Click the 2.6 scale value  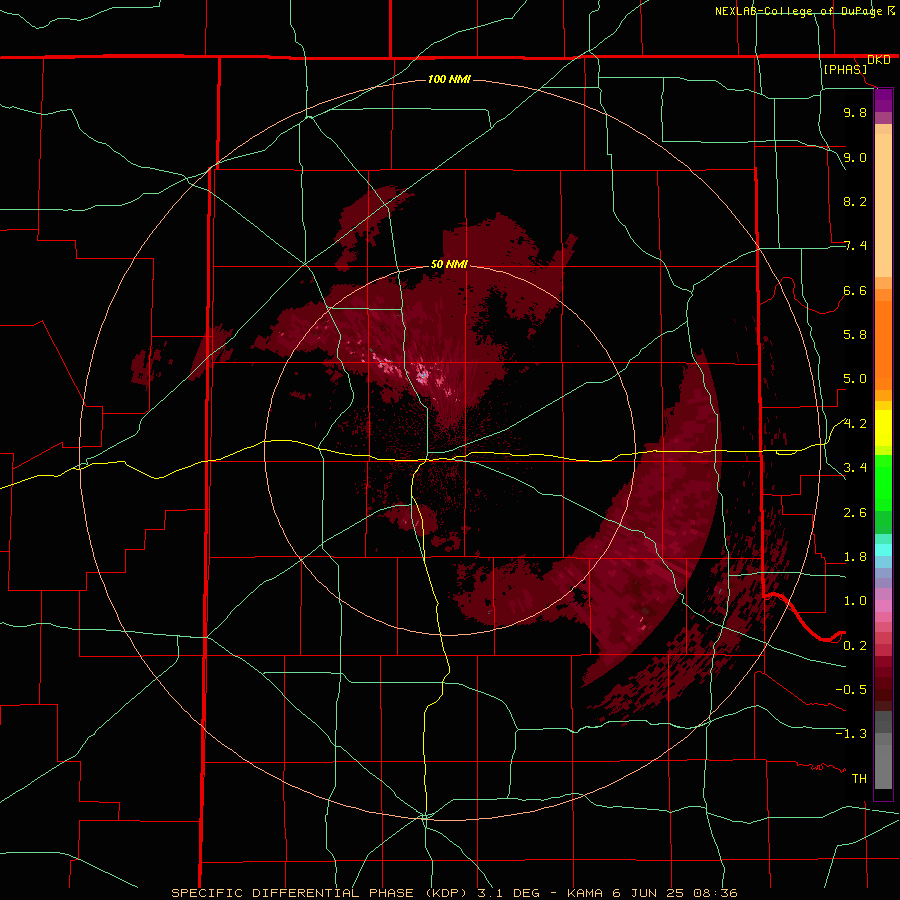[x=855, y=513]
